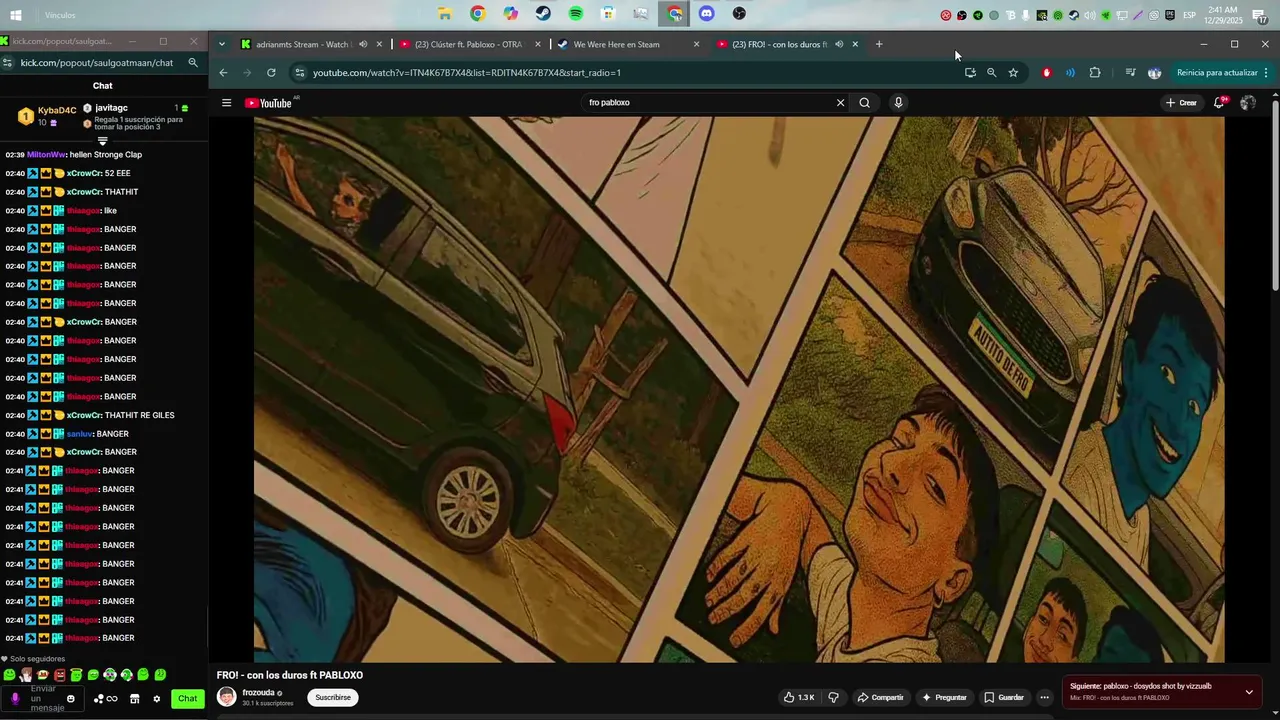Expand the Kick leaderboard handle below javitagc
Screen dimensions: 1280x720
click(x=102, y=141)
